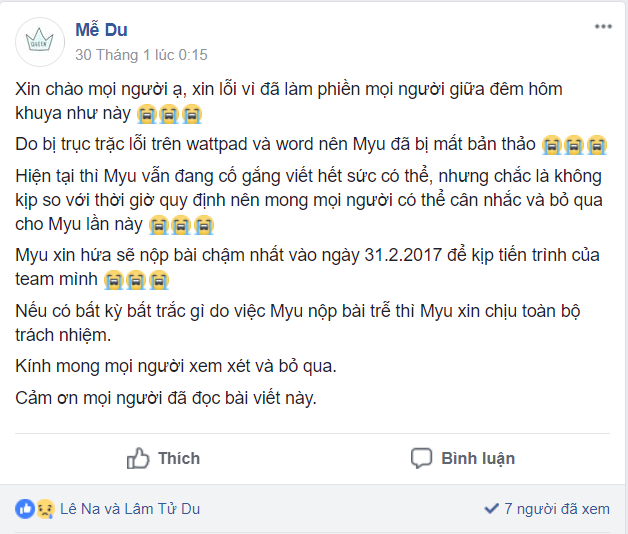Like the post using Thích
Viewport: 628px width, 534px height.
[163, 458]
